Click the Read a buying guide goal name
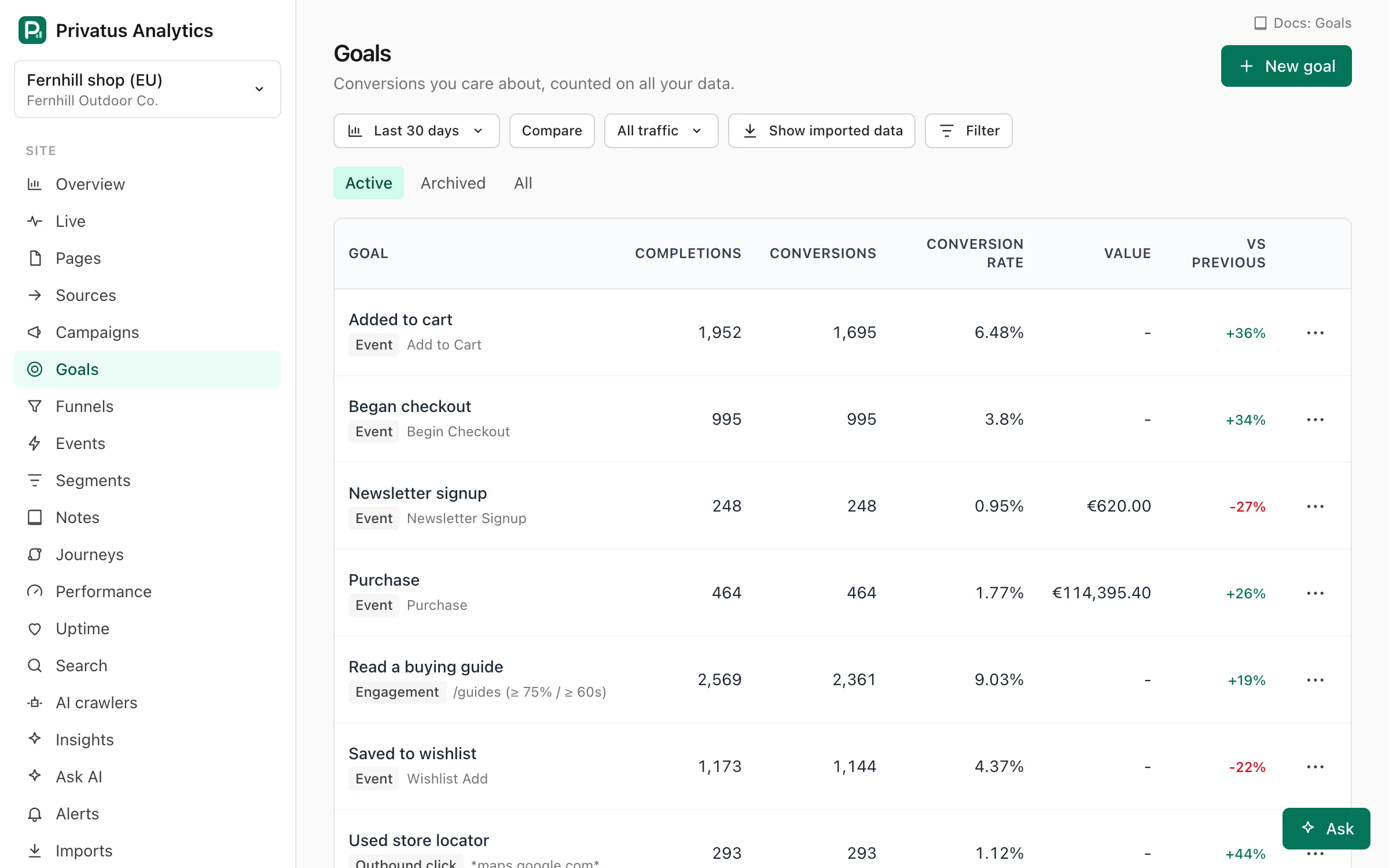This screenshot has width=1389, height=868. [x=425, y=667]
